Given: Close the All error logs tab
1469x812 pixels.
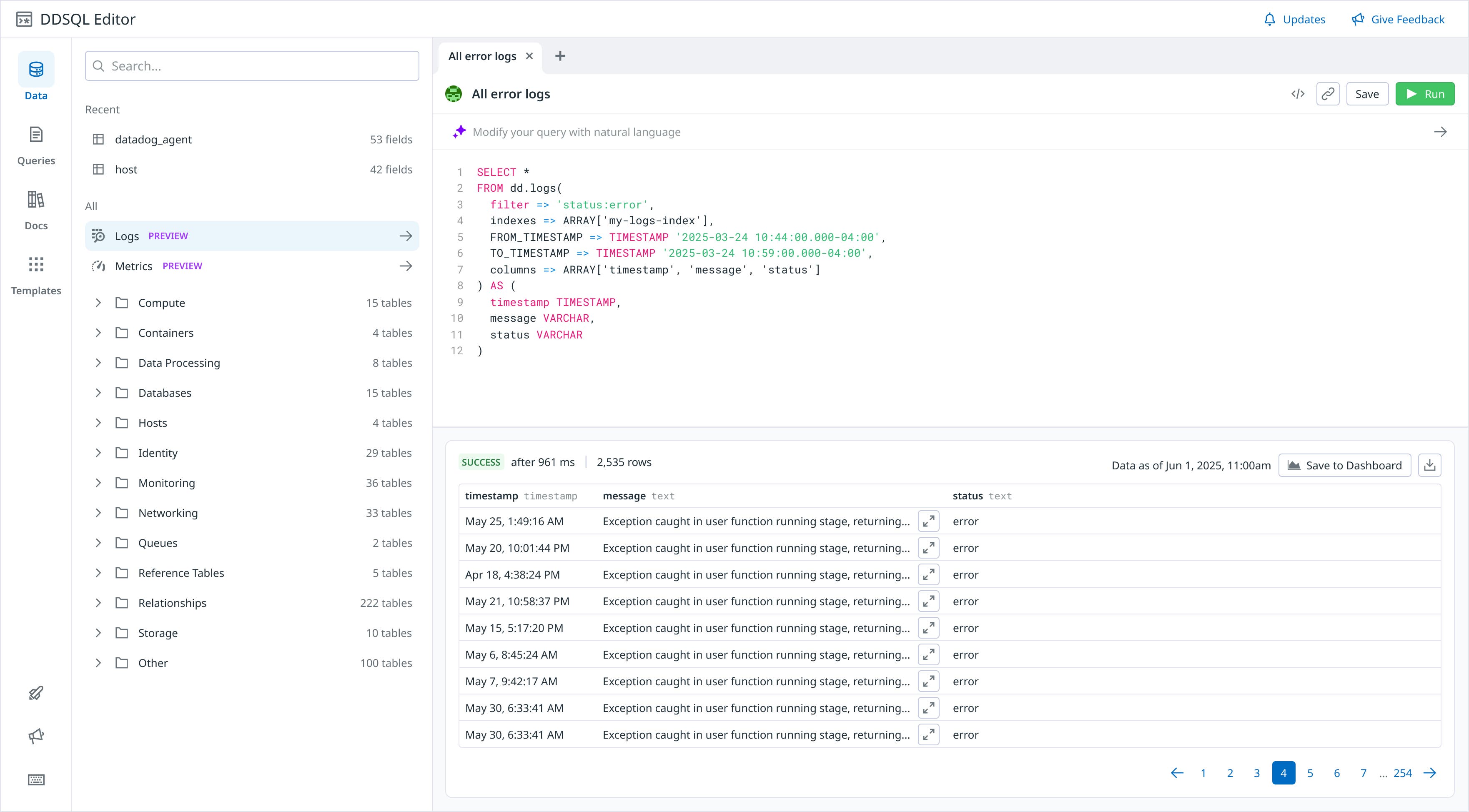Looking at the screenshot, I should point(529,56).
